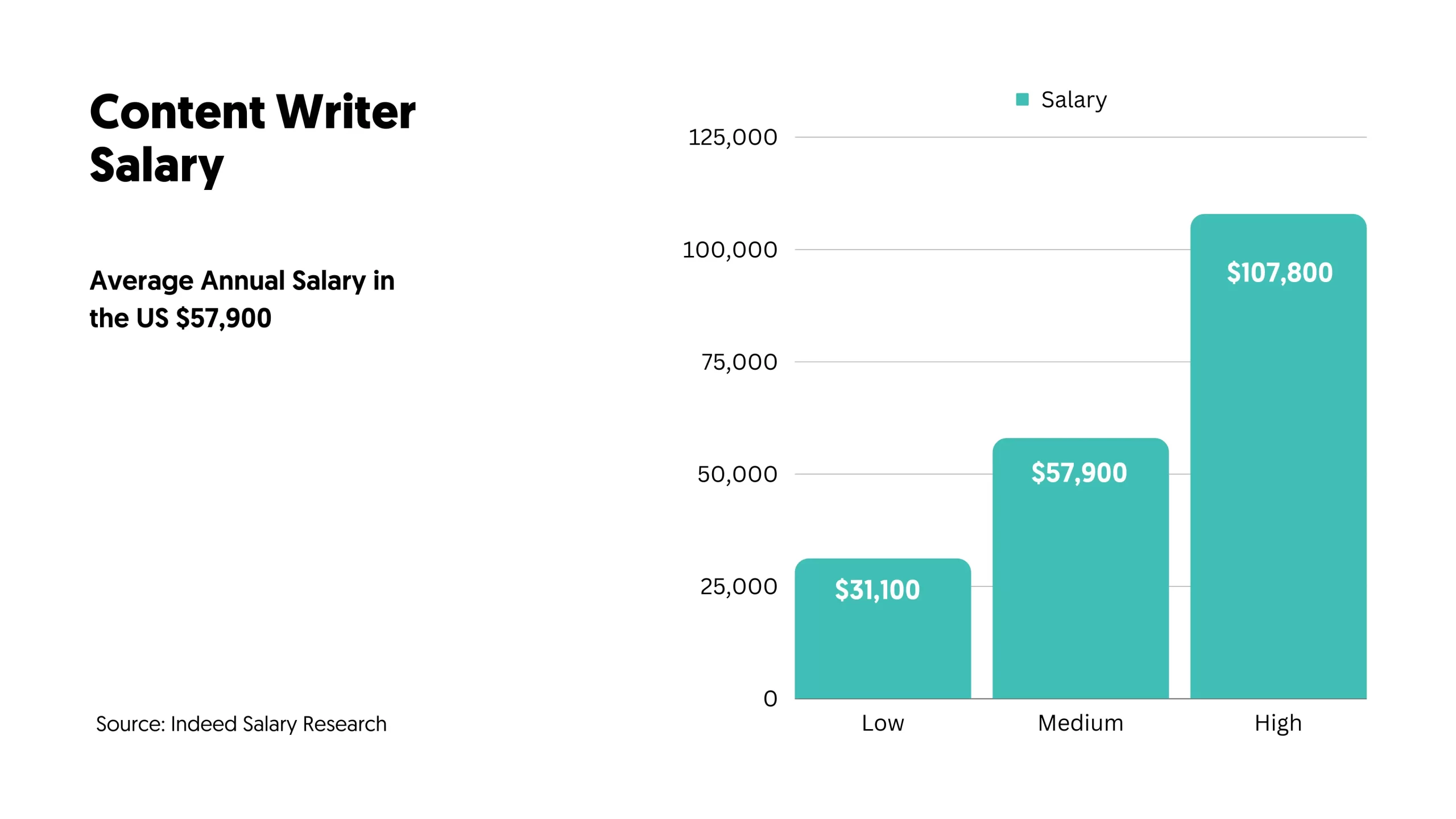Click the Low axis category label
Screen dimensions: 1456x819
[882, 723]
